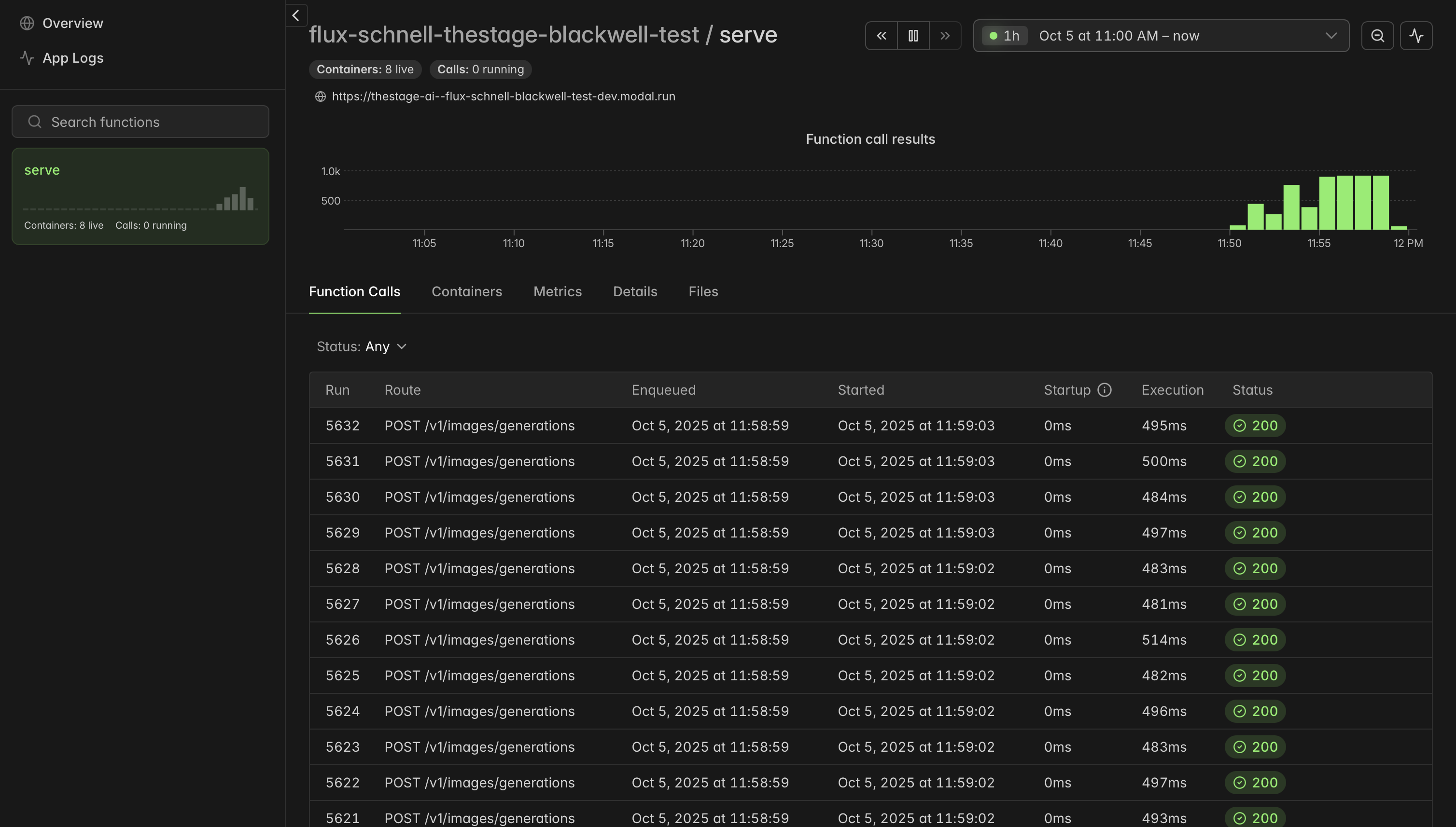Click the forward time range button
Viewport: 1456px width, 827px height.
pos(945,36)
